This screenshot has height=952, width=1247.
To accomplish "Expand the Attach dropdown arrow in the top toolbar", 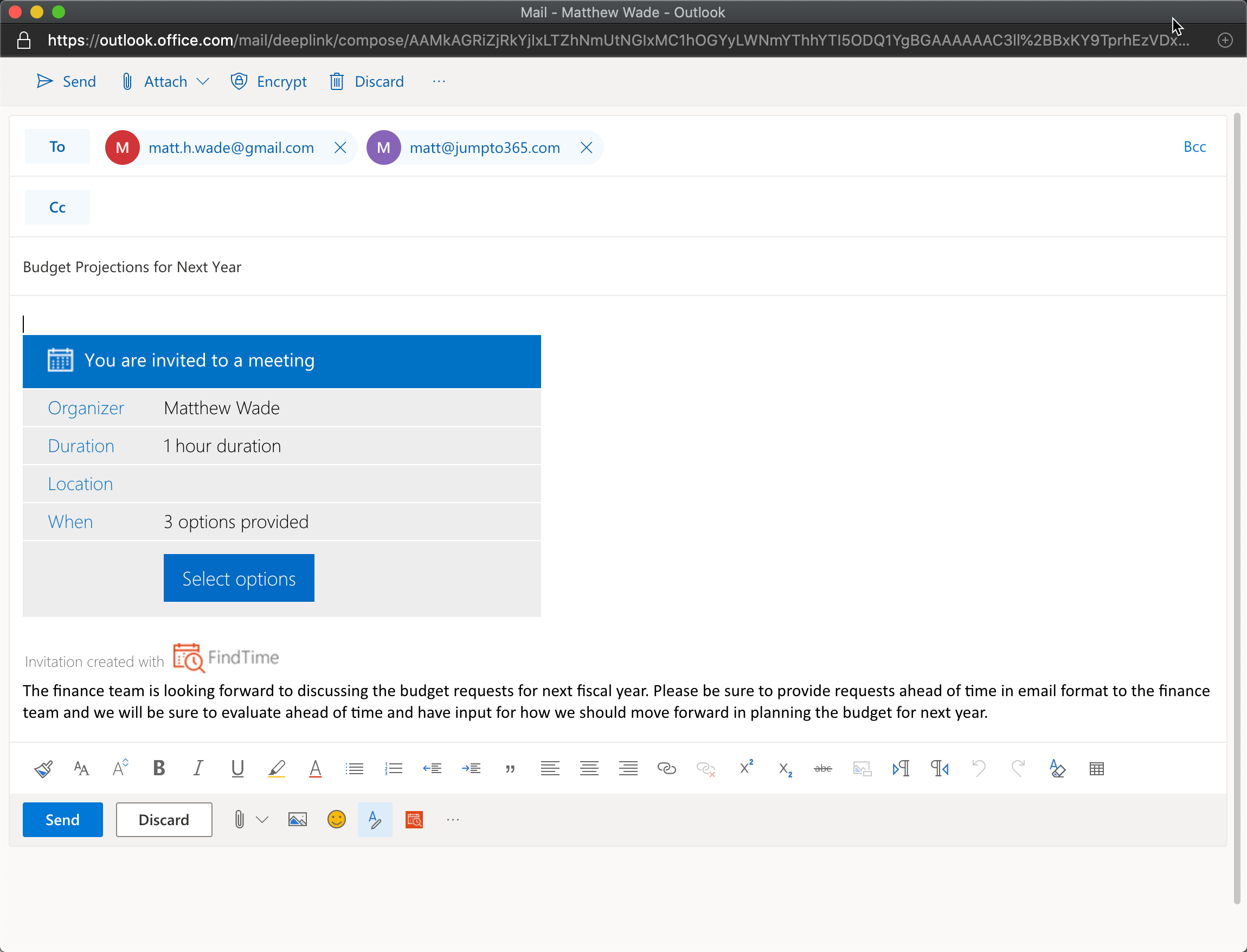I will click(x=203, y=82).
